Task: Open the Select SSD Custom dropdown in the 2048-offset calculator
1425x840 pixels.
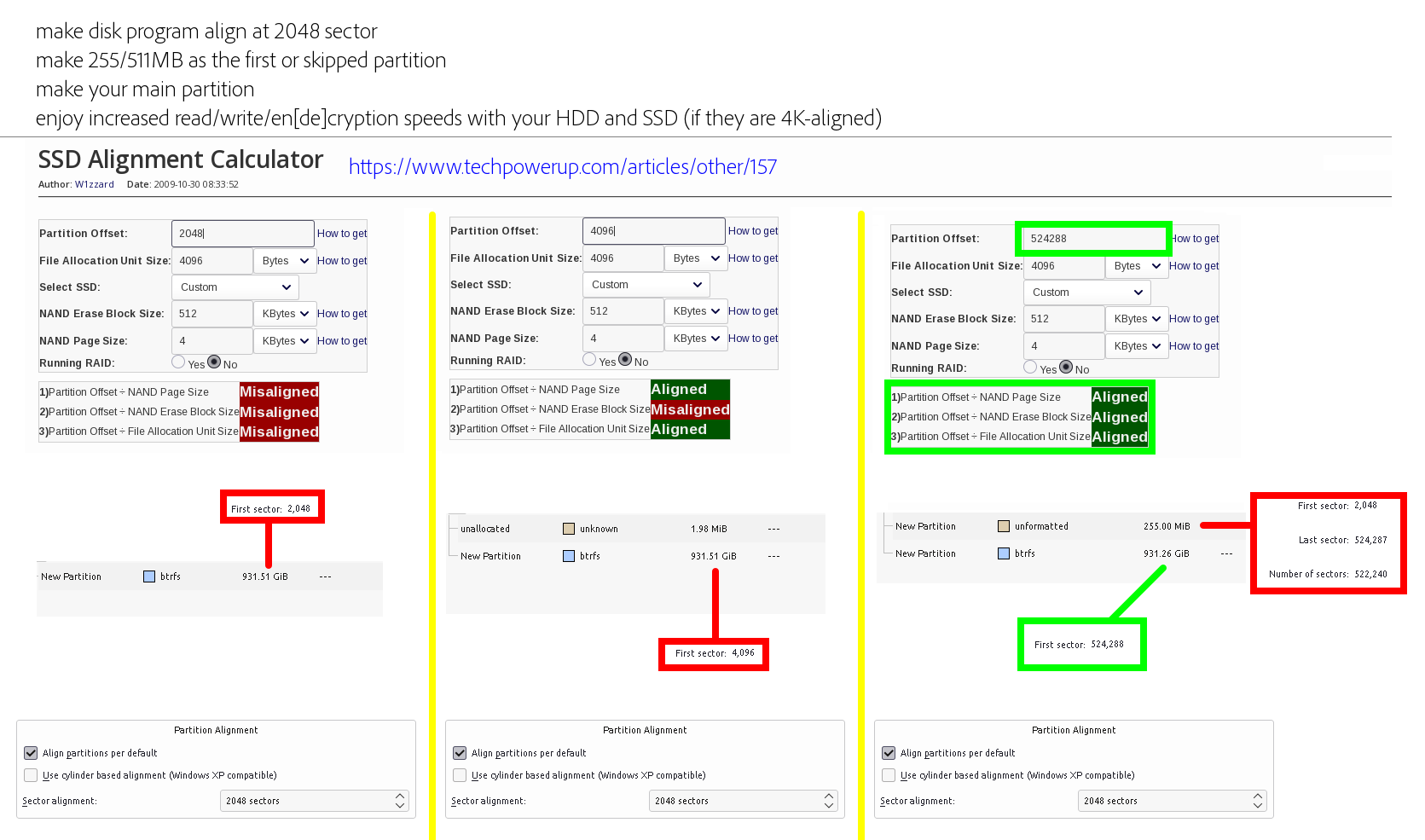Action: [235, 287]
